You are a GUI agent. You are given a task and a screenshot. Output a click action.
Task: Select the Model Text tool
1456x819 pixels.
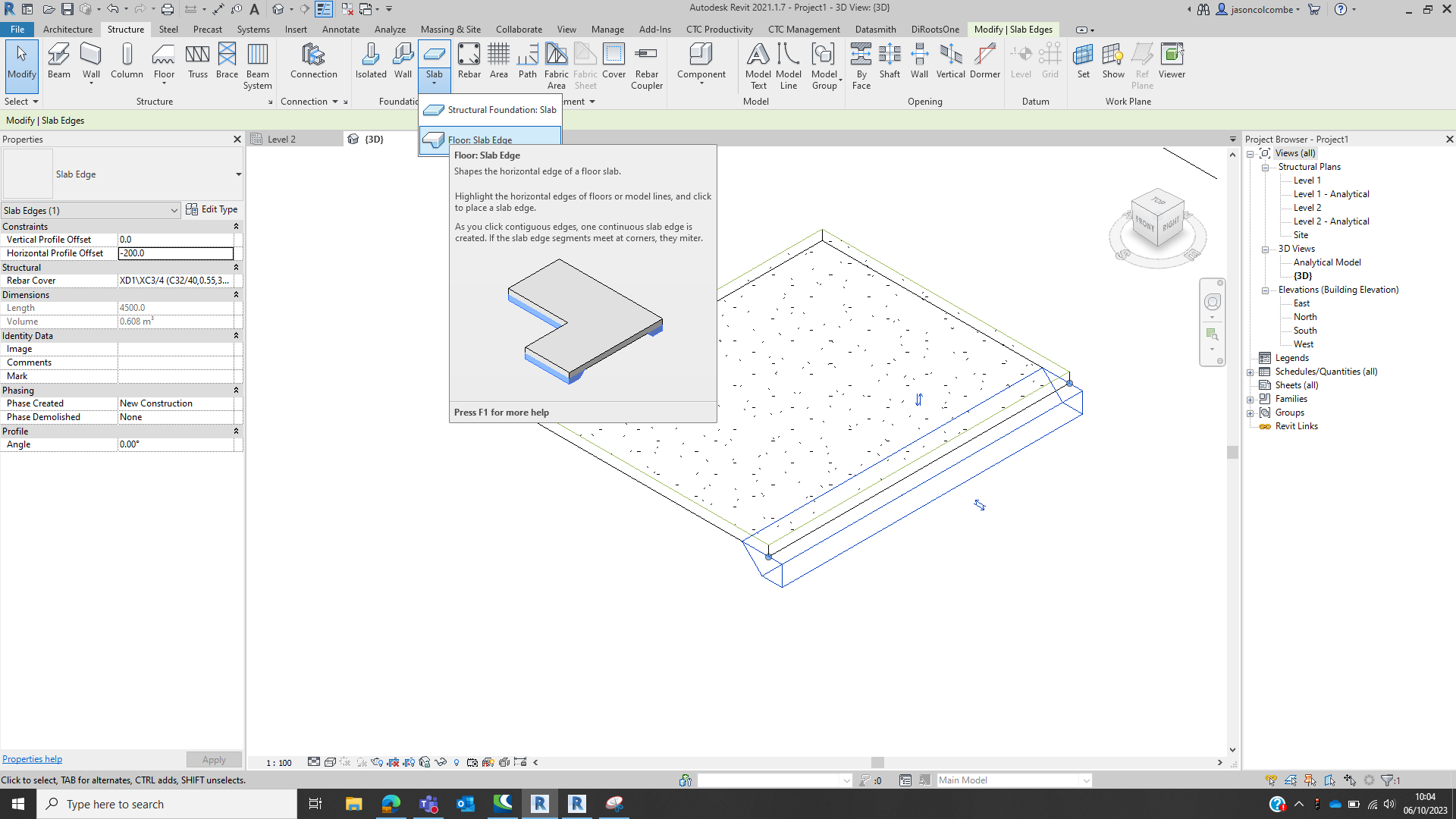pos(758,61)
